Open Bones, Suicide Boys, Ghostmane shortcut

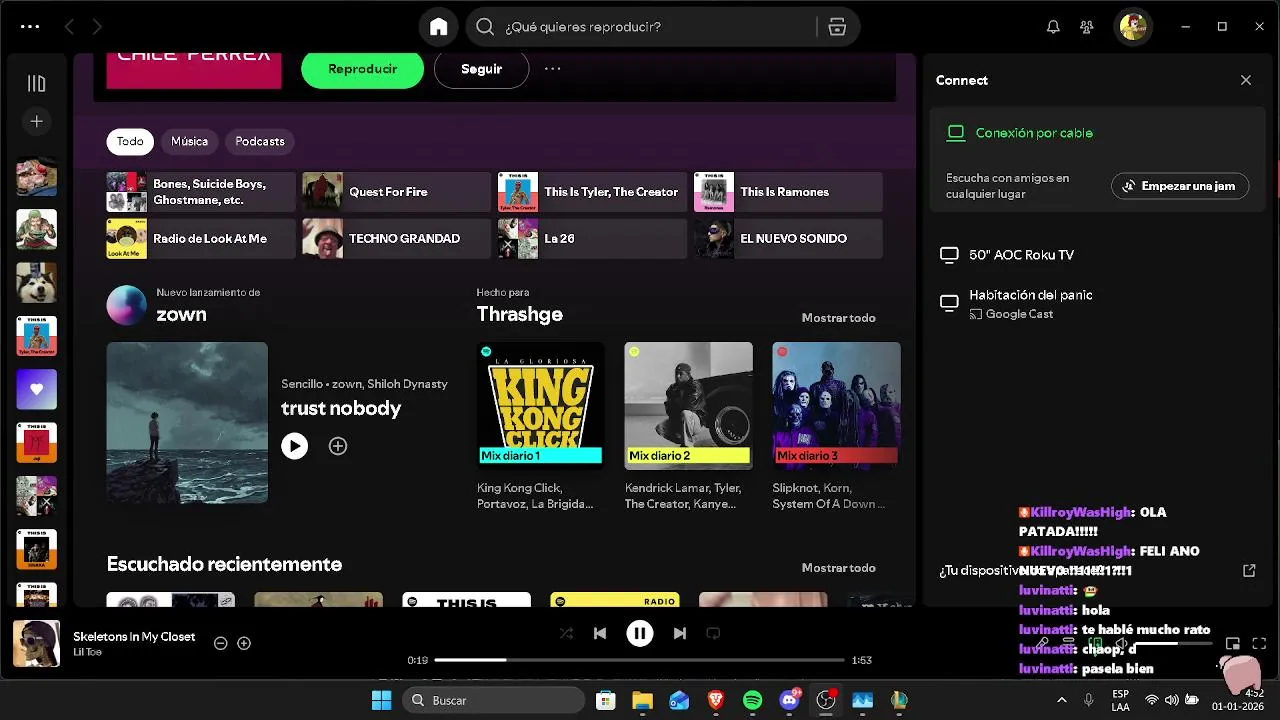(201, 192)
